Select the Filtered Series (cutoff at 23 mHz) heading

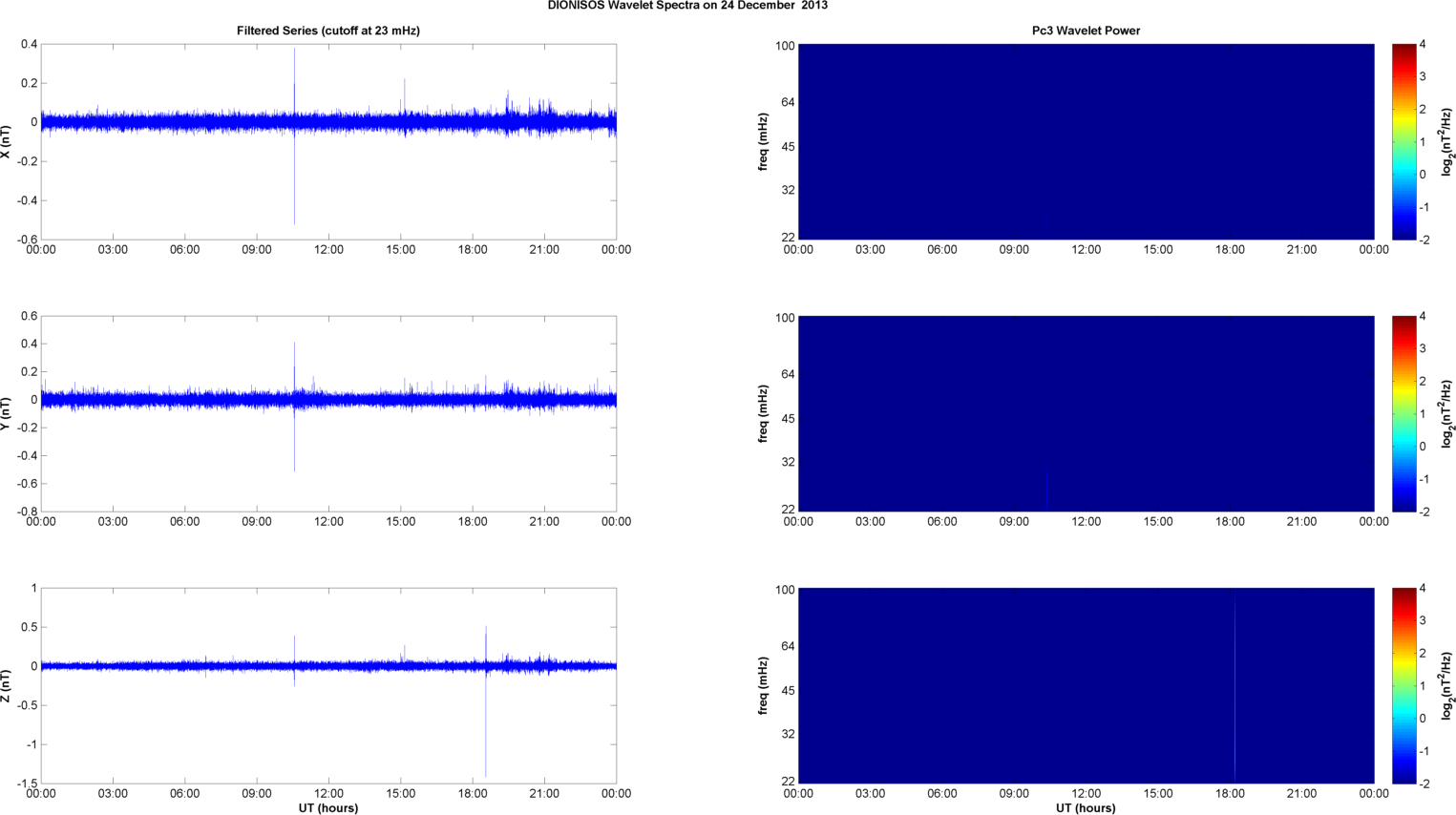(328, 31)
